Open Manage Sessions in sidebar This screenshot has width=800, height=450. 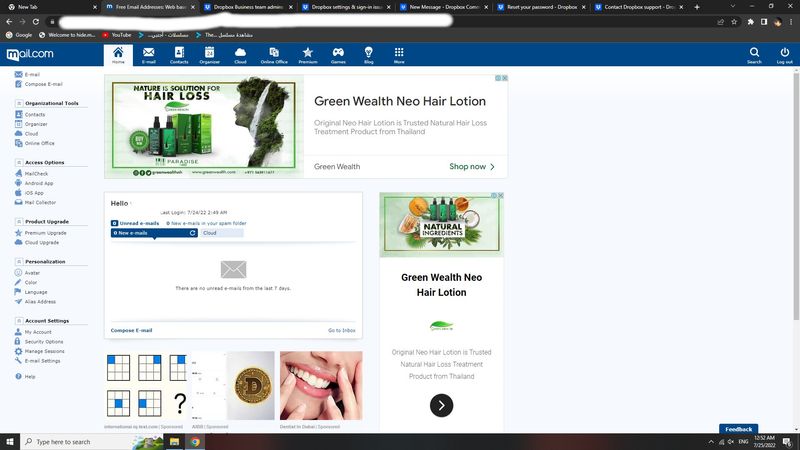click(x=40, y=351)
